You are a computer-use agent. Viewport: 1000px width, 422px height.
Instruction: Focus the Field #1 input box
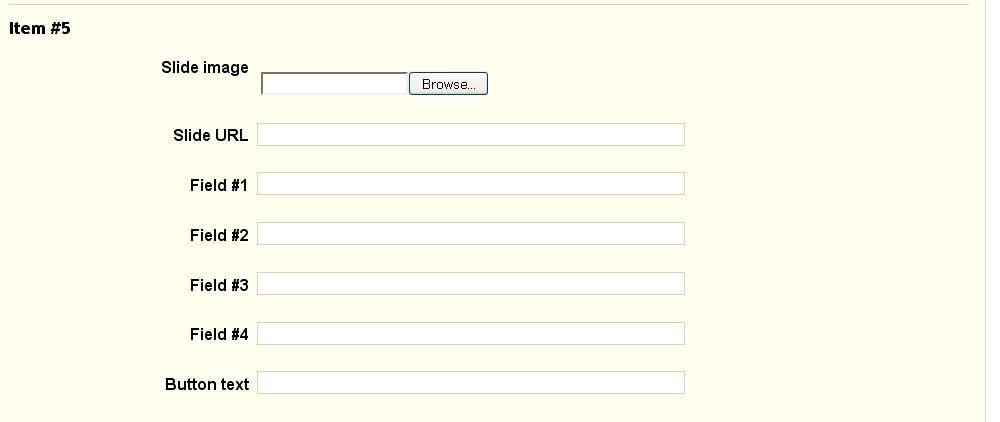click(x=470, y=184)
